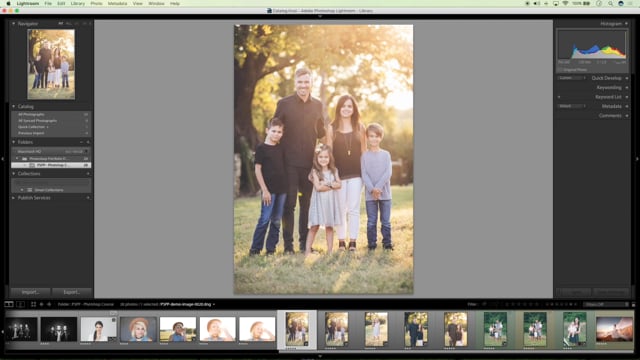
Task: Collapse the Collections panel
Action: 13,174
